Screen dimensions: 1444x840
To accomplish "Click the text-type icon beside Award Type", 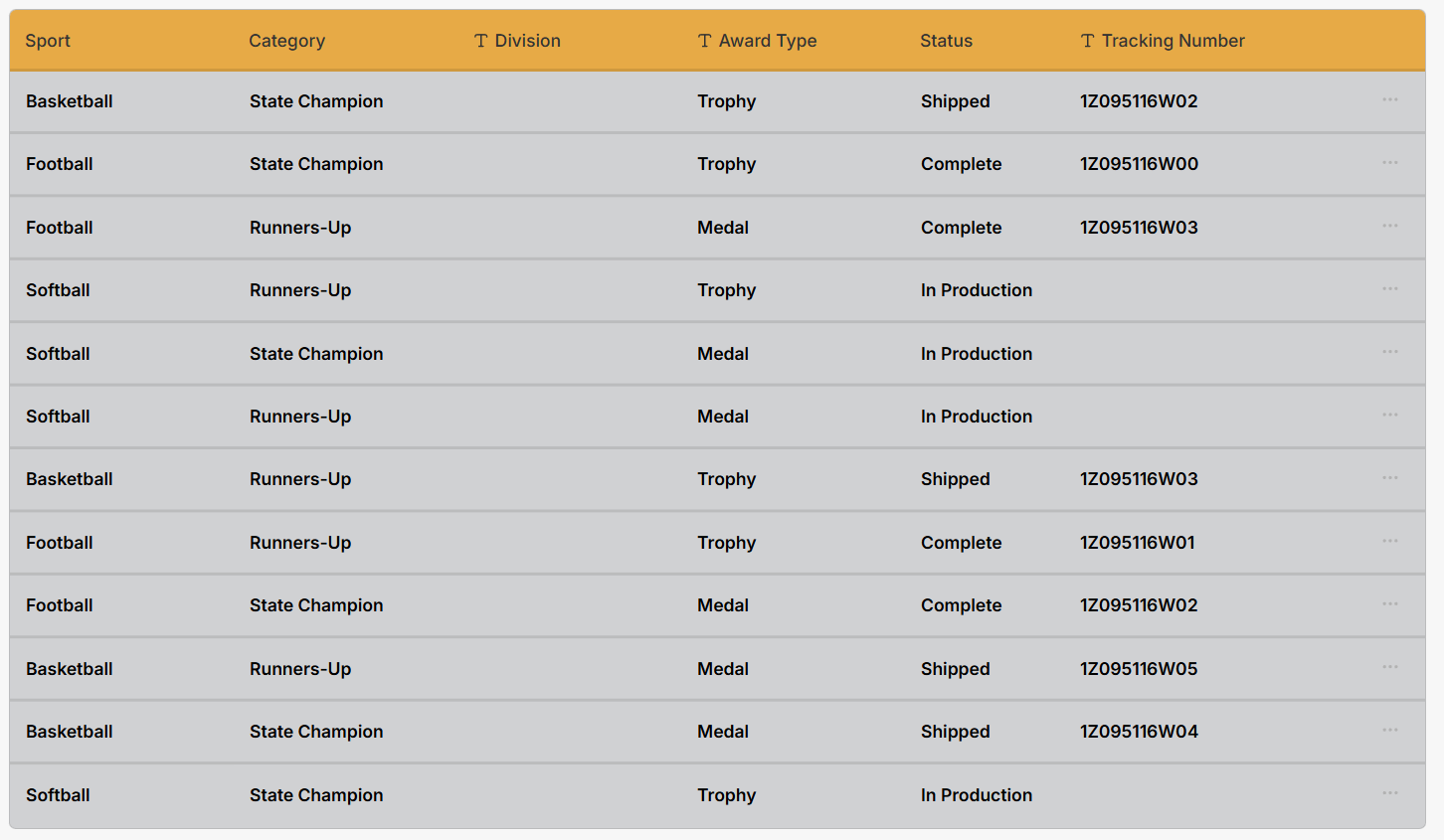I will (705, 41).
